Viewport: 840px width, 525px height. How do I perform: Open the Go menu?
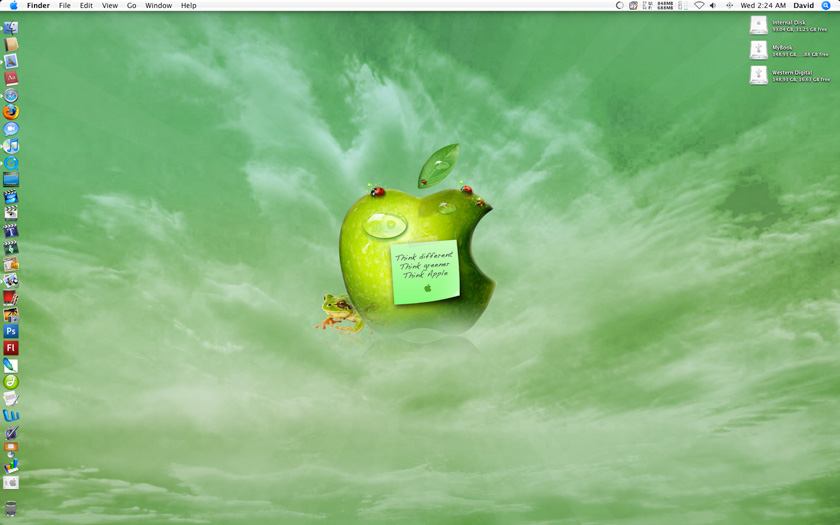(132, 5)
